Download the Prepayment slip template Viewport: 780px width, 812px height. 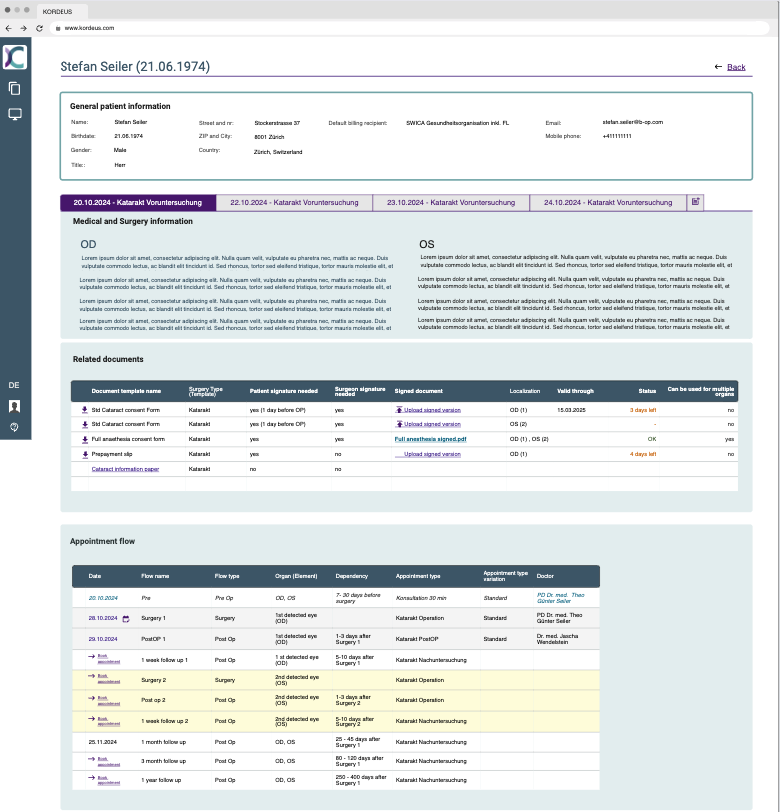pos(85,454)
